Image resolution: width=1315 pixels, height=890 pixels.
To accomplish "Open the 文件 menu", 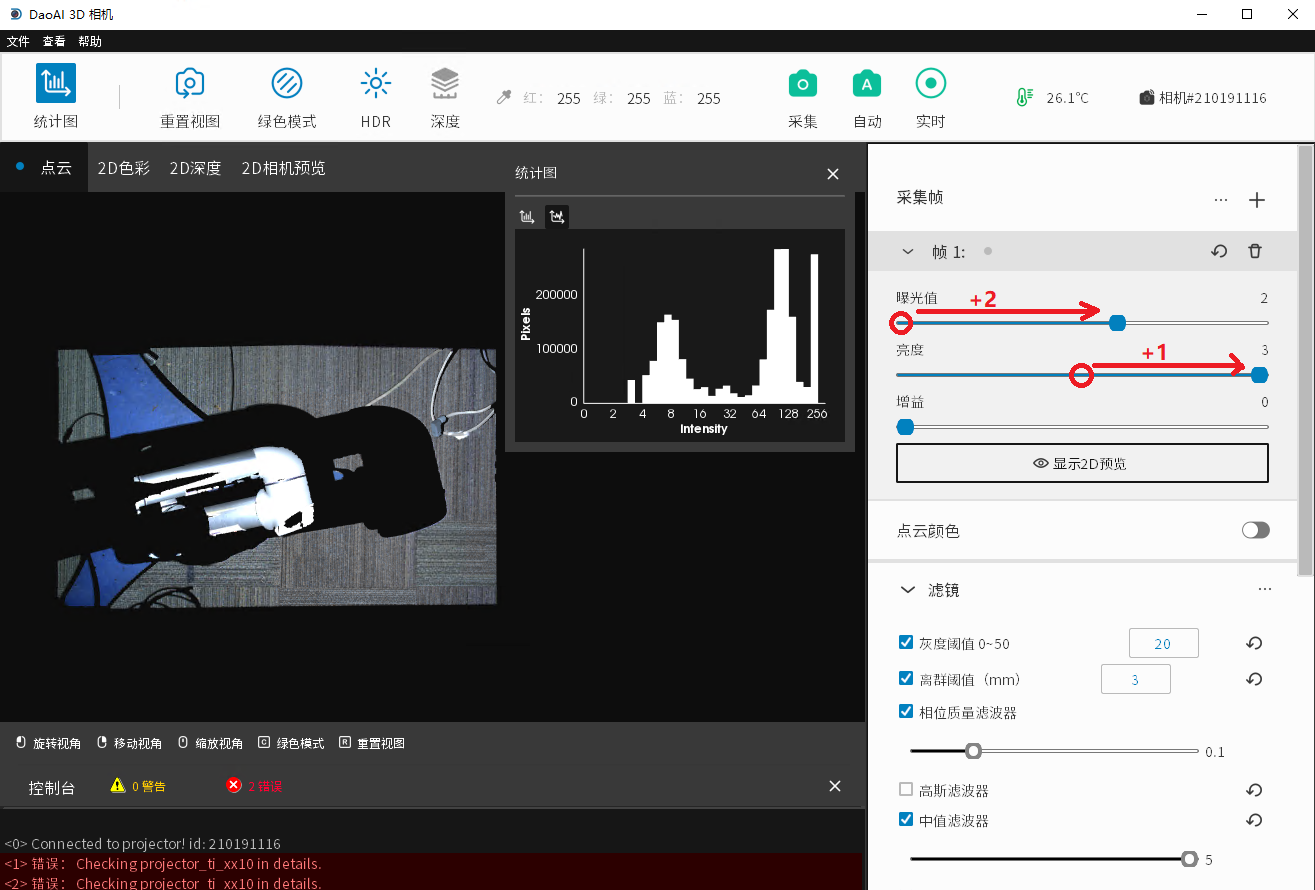I will click(x=18, y=41).
